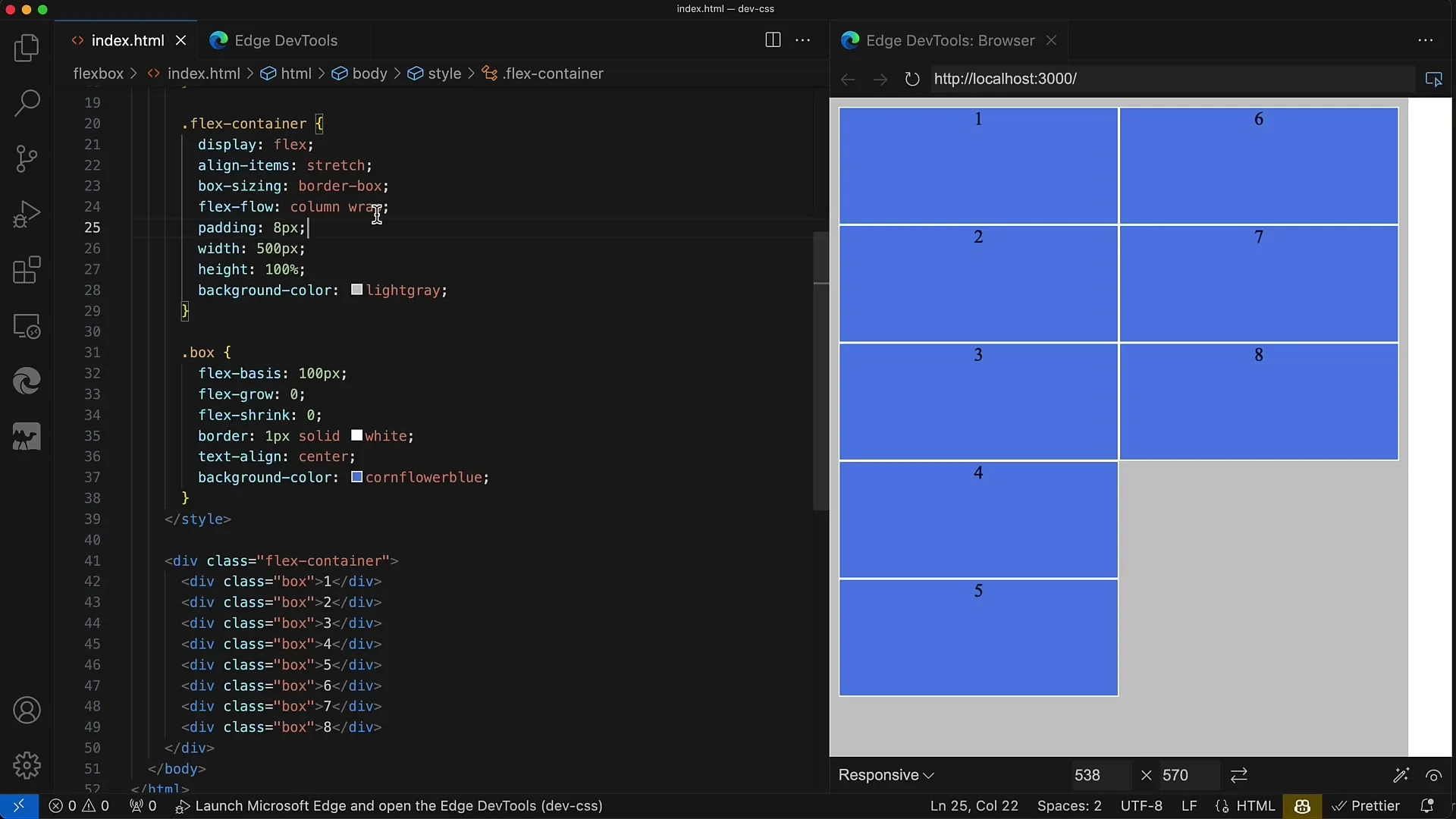Click the Copilot status icon
1456x819 pixels.
point(1303,806)
